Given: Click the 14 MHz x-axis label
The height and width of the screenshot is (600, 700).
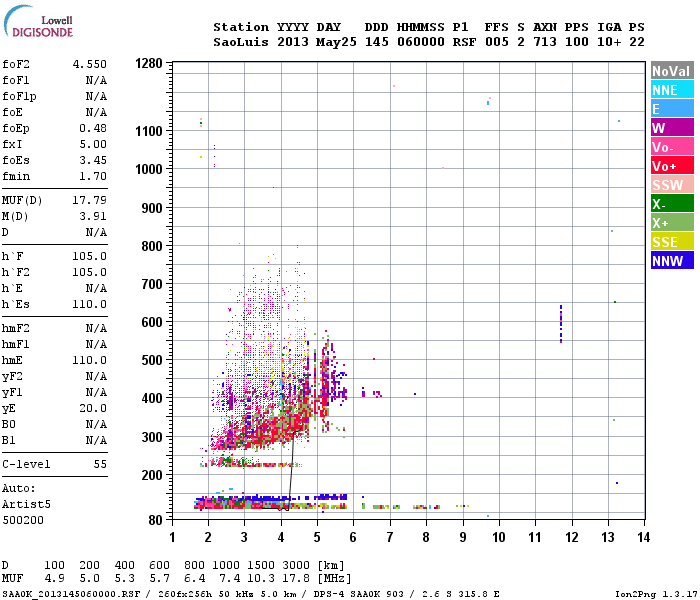Looking at the screenshot, I should [643, 537].
